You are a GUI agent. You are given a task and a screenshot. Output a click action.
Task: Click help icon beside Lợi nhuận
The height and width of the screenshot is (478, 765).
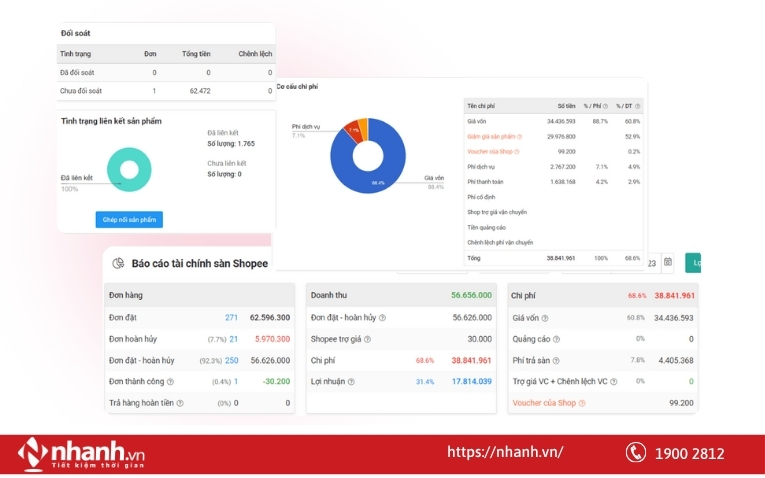tap(355, 381)
